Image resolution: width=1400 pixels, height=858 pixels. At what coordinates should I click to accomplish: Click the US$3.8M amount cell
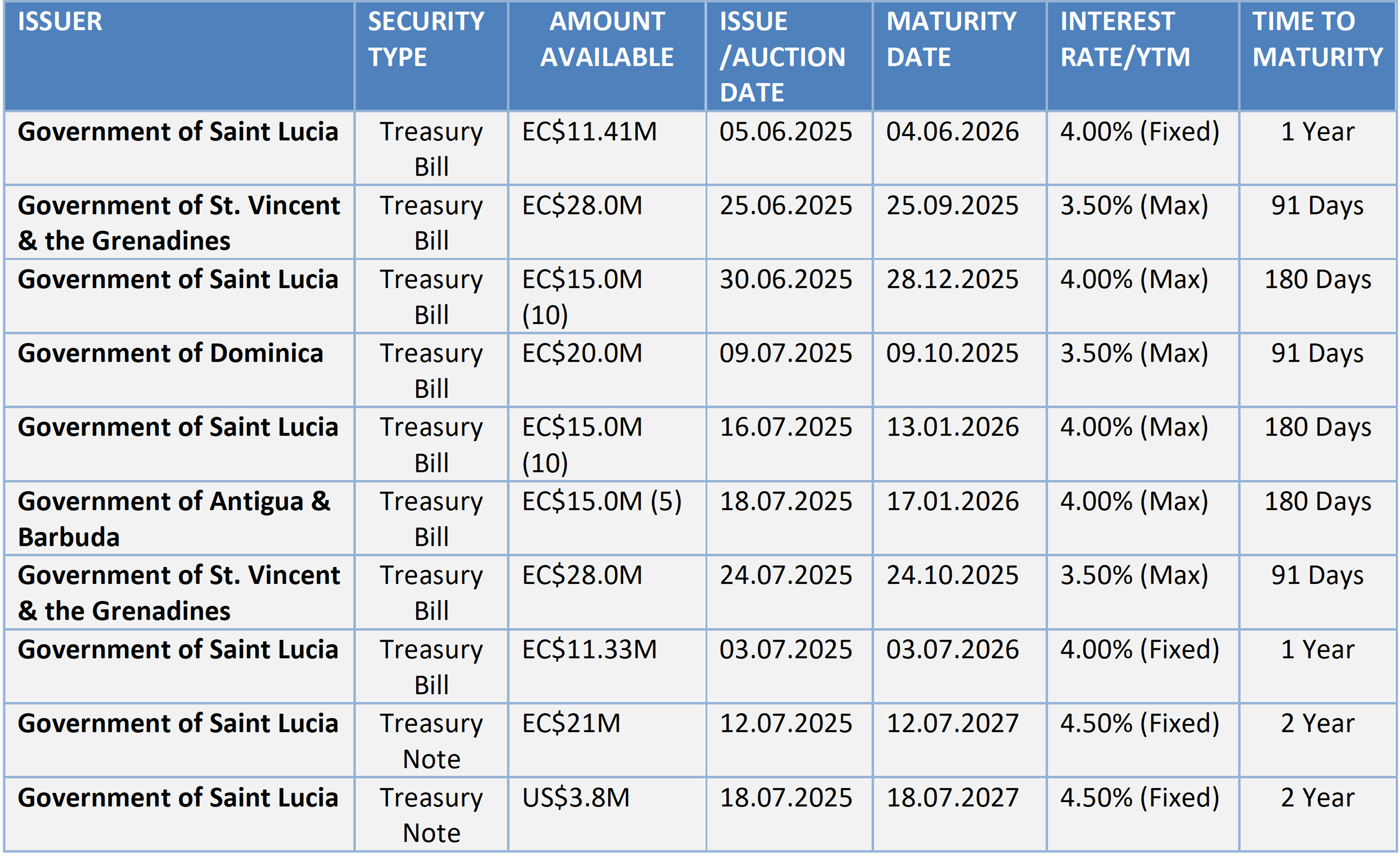coord(607,814)
